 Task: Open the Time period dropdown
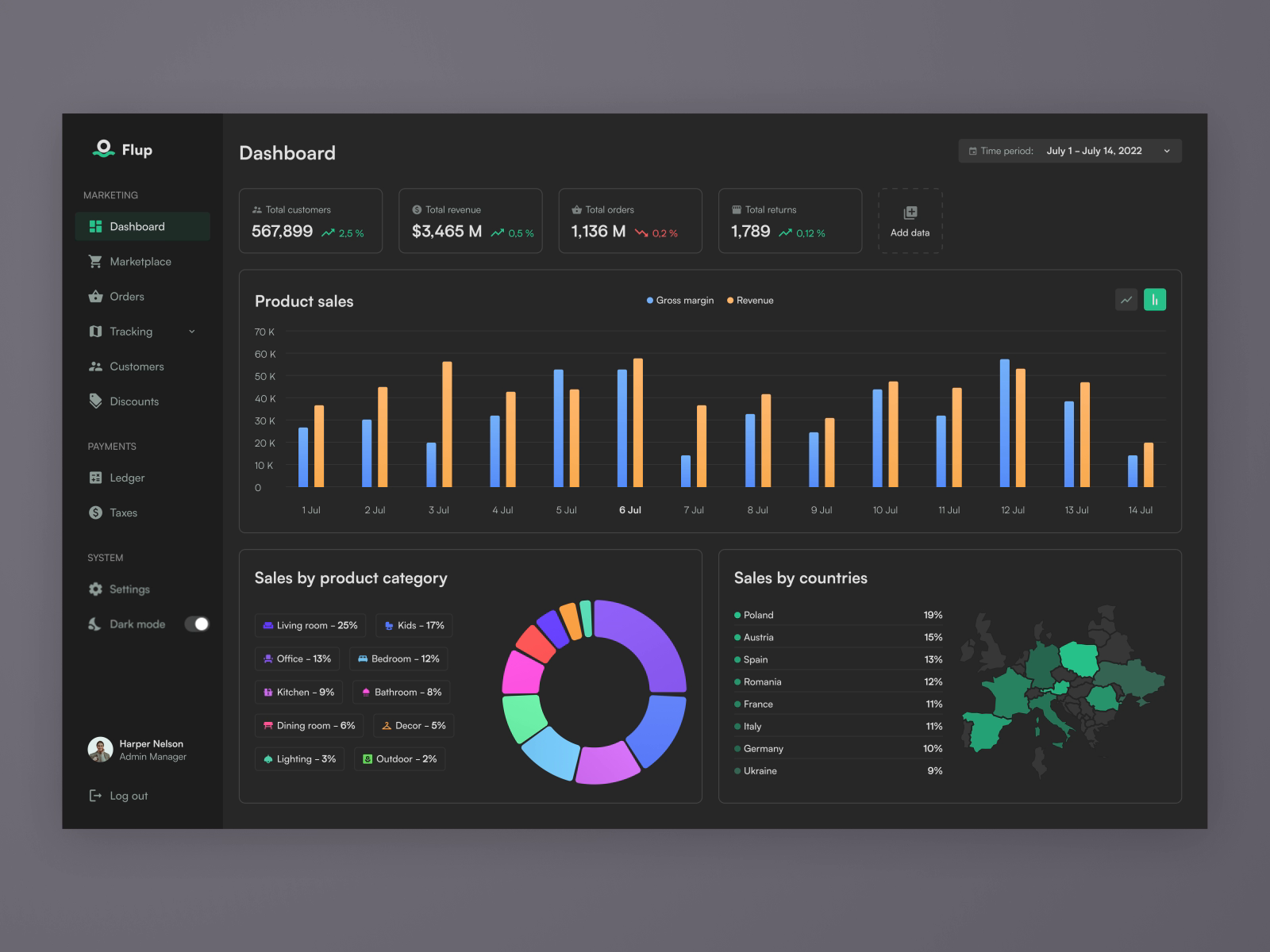pyautogui.click(x=1068, y=151)
